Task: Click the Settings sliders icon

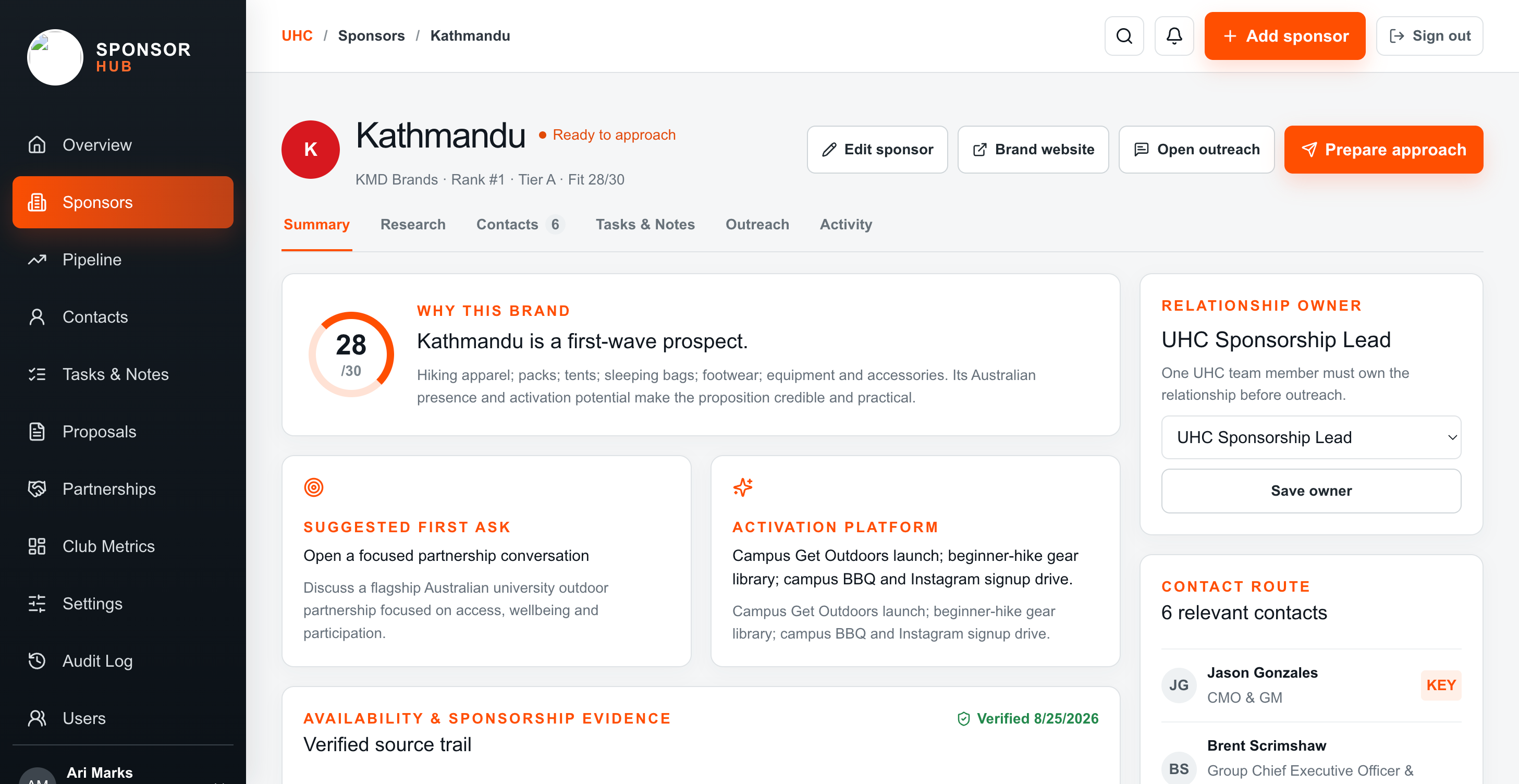Action: coord(37,604)
